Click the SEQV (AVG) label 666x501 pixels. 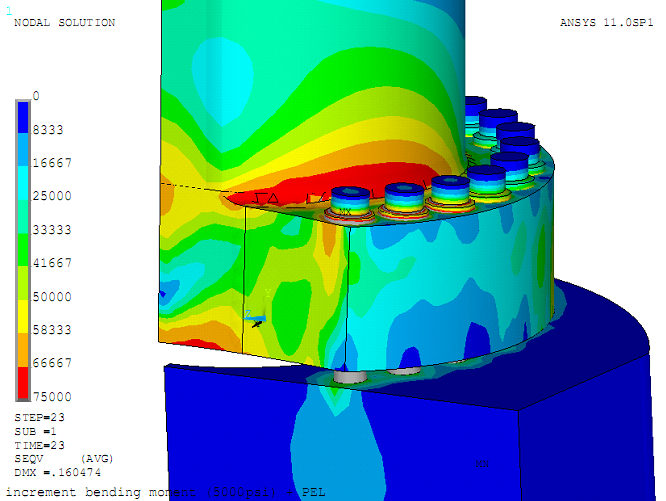point(64,459)
